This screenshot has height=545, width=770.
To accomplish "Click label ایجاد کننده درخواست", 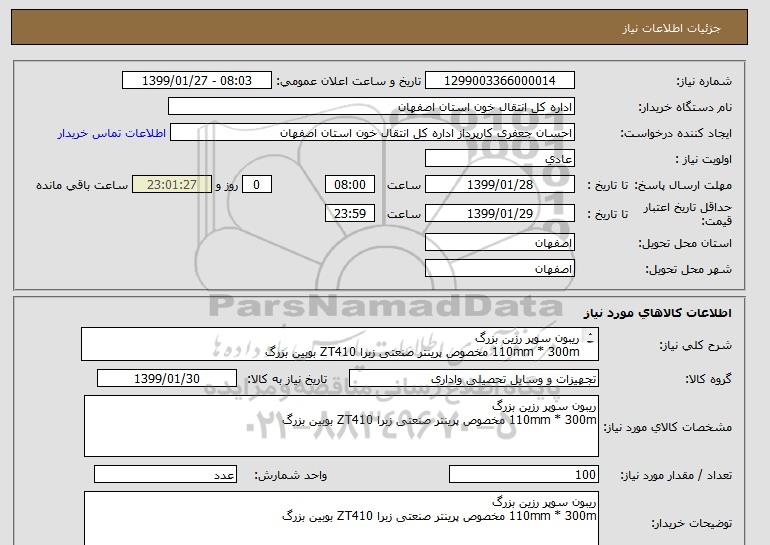I will (676, 133).
